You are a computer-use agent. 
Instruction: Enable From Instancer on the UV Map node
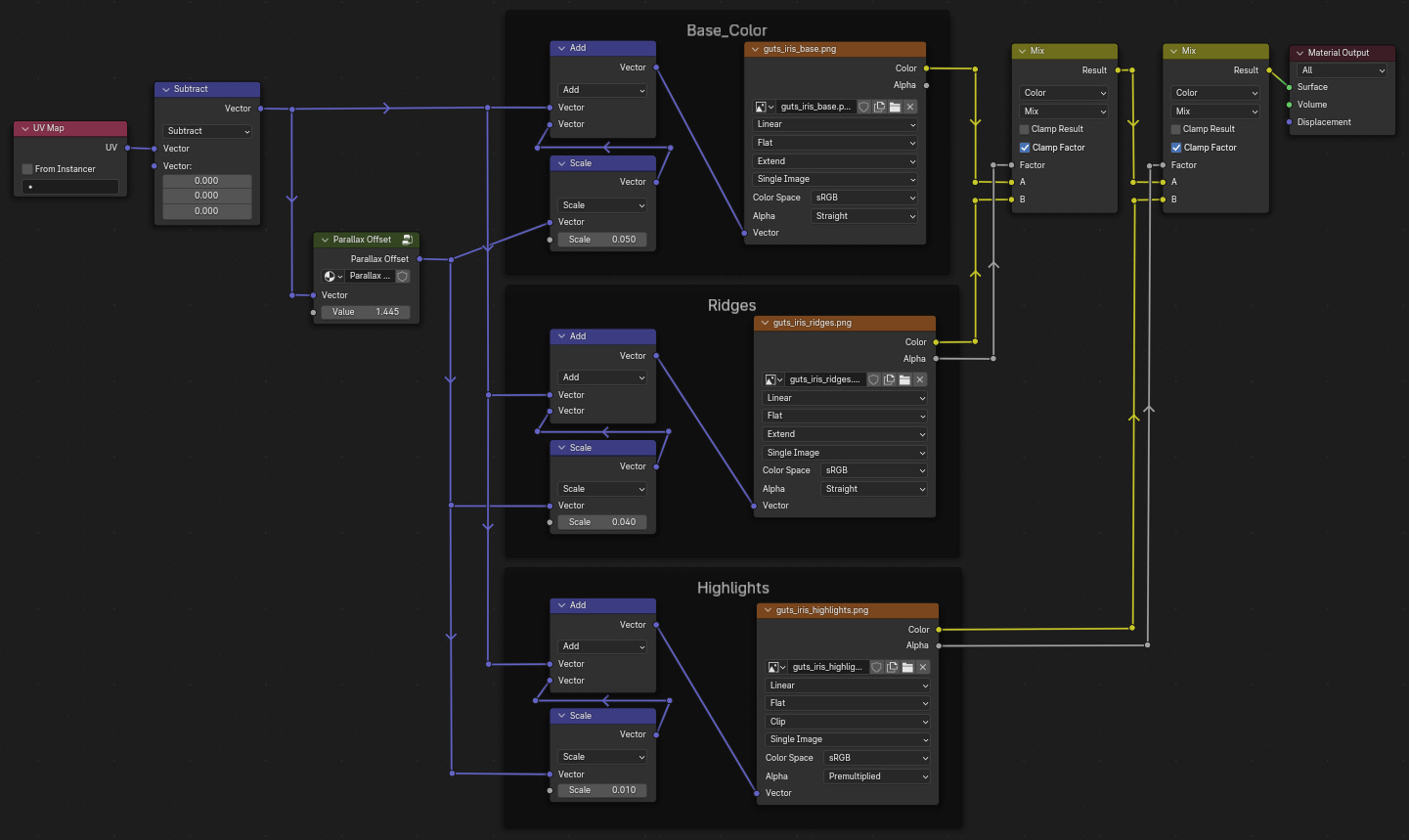tap(26, 168)
